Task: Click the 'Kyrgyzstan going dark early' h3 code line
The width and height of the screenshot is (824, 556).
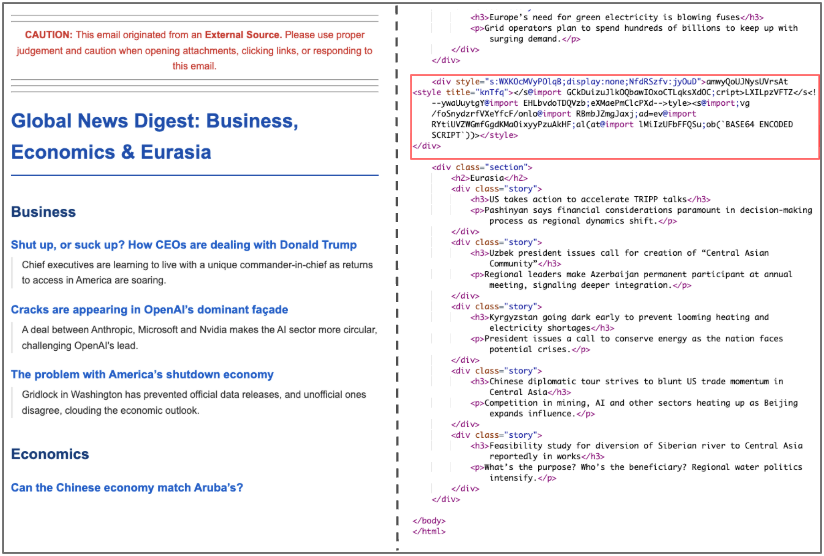Action: coord(620,323)
